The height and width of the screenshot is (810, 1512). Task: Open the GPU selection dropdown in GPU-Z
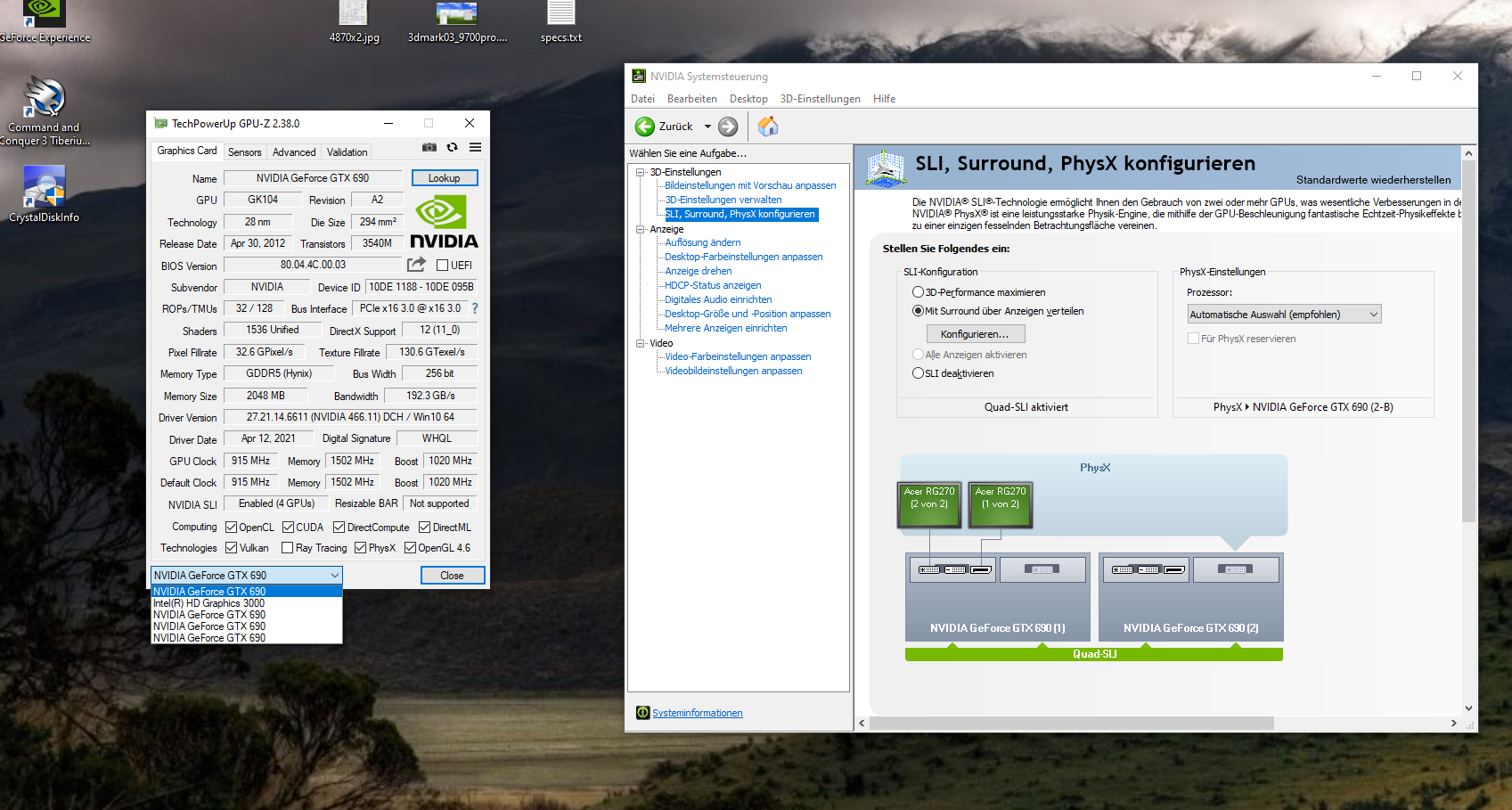point(247,576)
